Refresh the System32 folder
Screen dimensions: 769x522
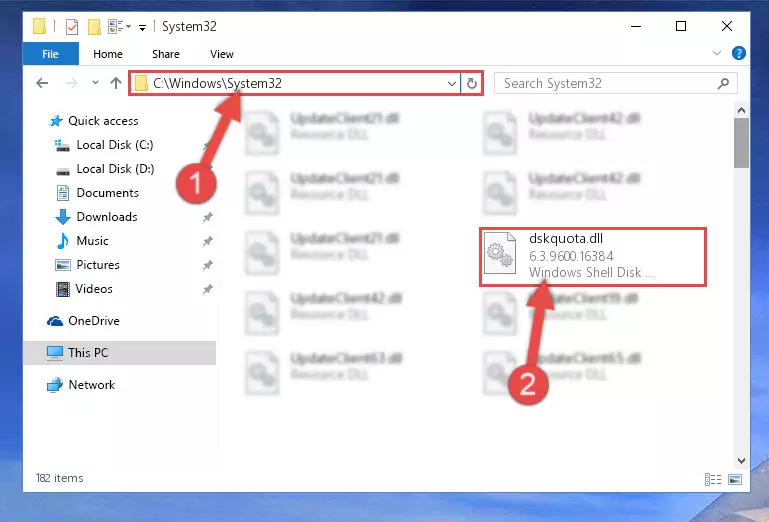pyautogui.click(x=472, y=83)
